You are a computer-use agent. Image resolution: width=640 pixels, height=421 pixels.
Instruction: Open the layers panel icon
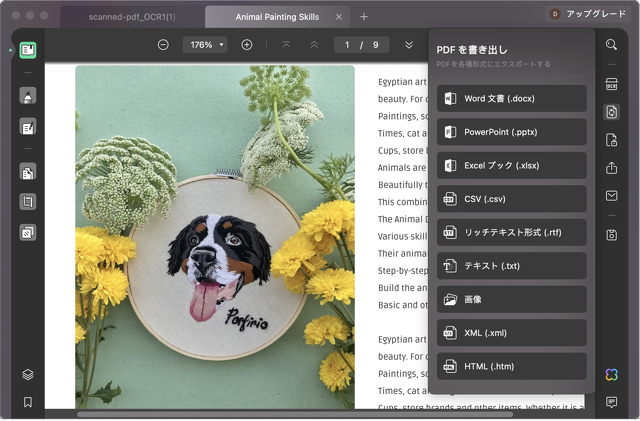click(28, 374)
